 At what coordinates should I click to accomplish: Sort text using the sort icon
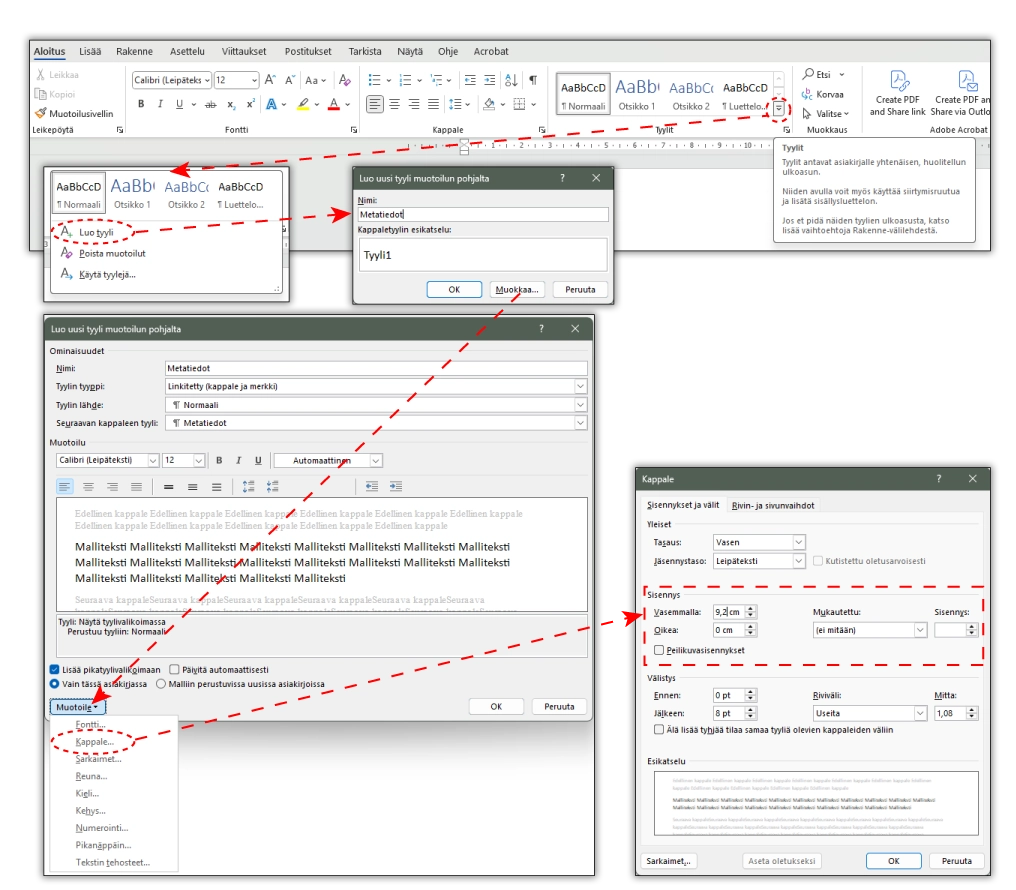[511, 80]
